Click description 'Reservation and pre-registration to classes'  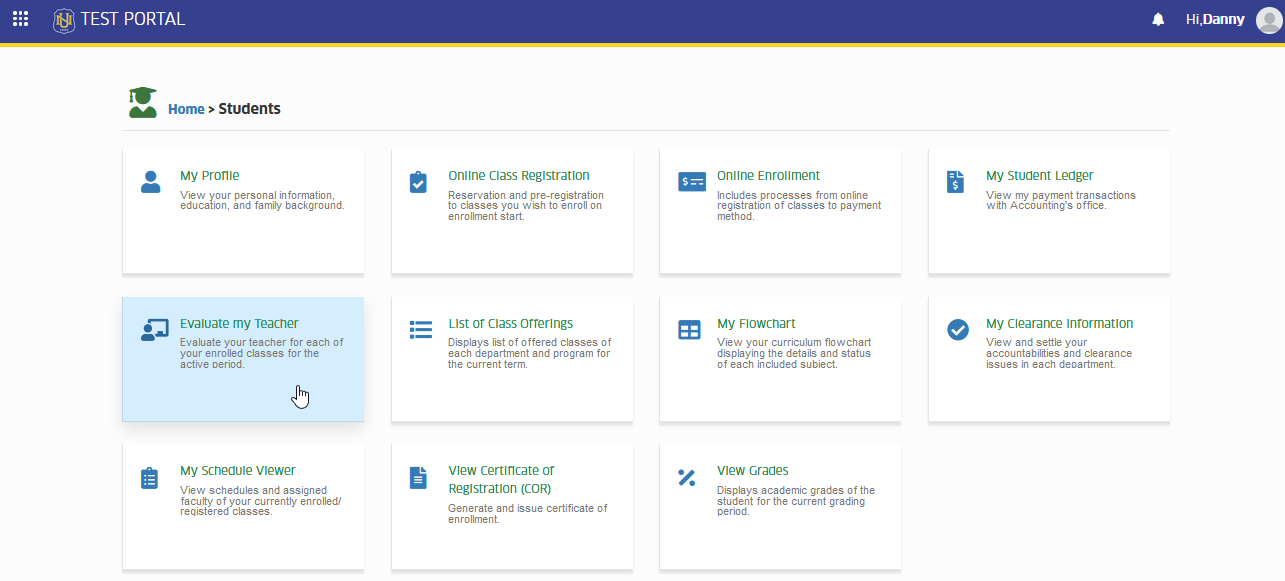pyautogui.click(x=526, y=206)
